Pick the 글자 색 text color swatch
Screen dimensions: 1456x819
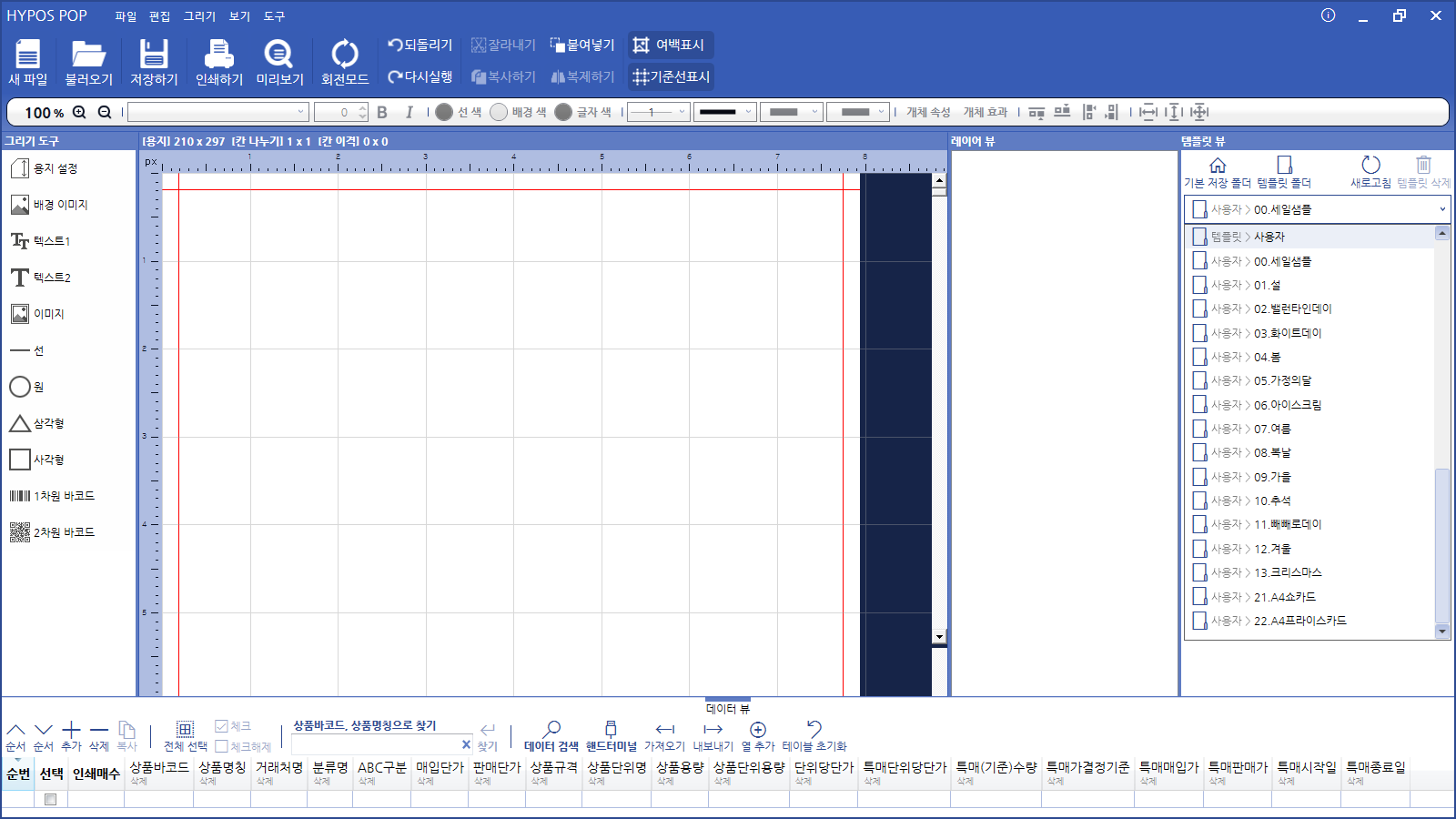[x=563, y=112]
